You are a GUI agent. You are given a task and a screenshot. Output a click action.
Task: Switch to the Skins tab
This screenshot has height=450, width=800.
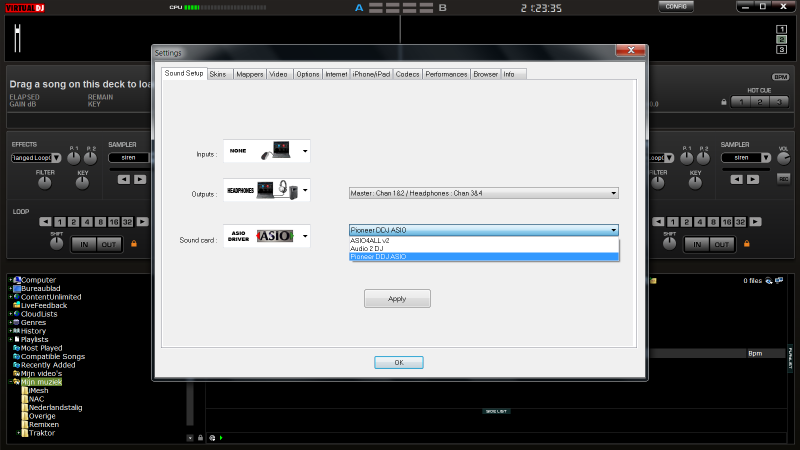(x=218, y=74)
